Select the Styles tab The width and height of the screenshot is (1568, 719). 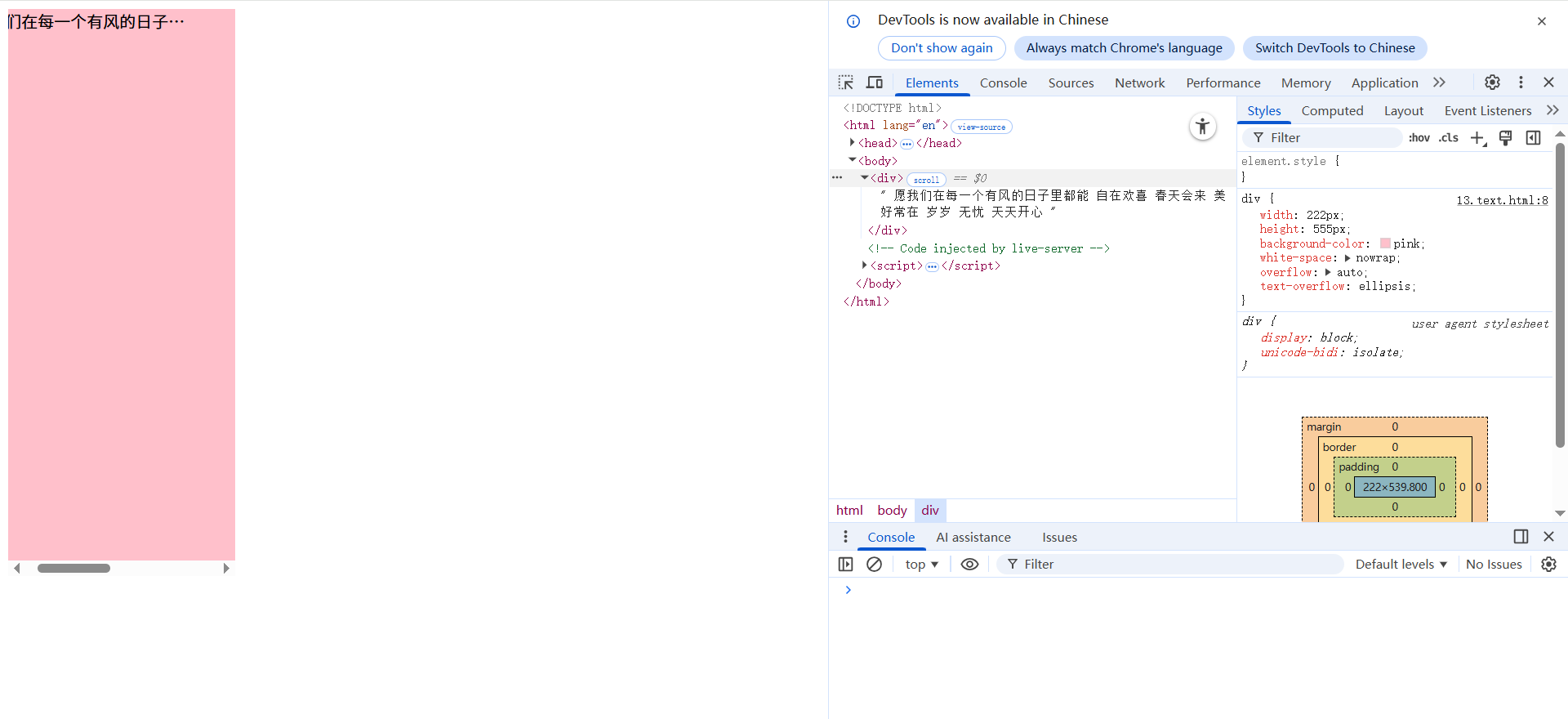point(1263,110)
